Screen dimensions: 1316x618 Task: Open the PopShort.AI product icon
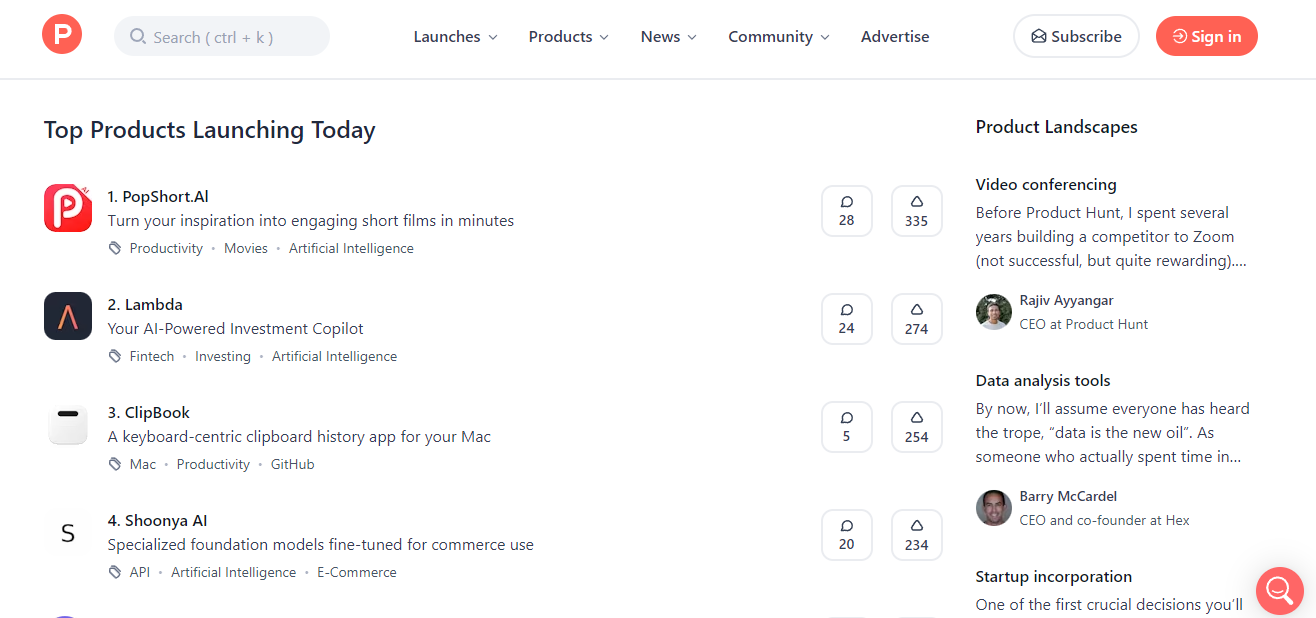pyautogui.click(x=68, y=208)
